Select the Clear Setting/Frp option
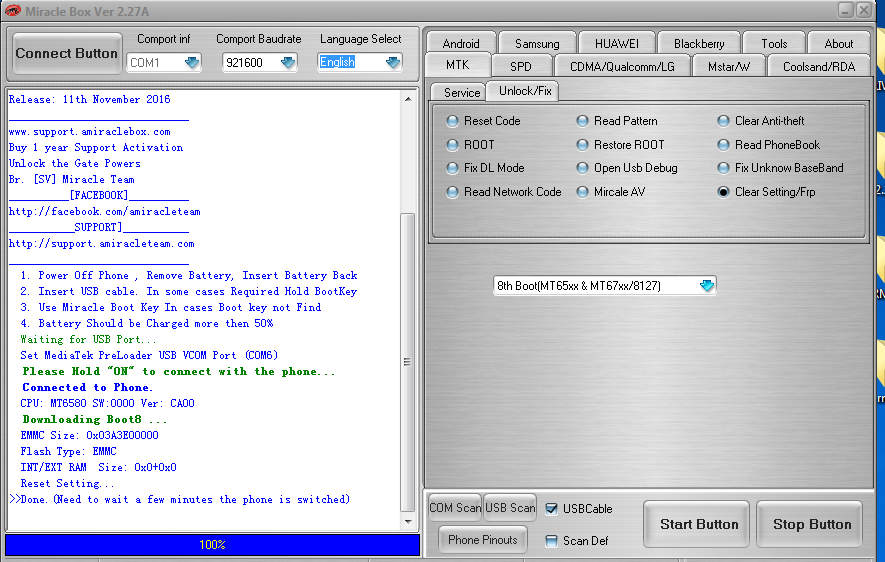Screen dimensions: 885x562 click(724, 192)
